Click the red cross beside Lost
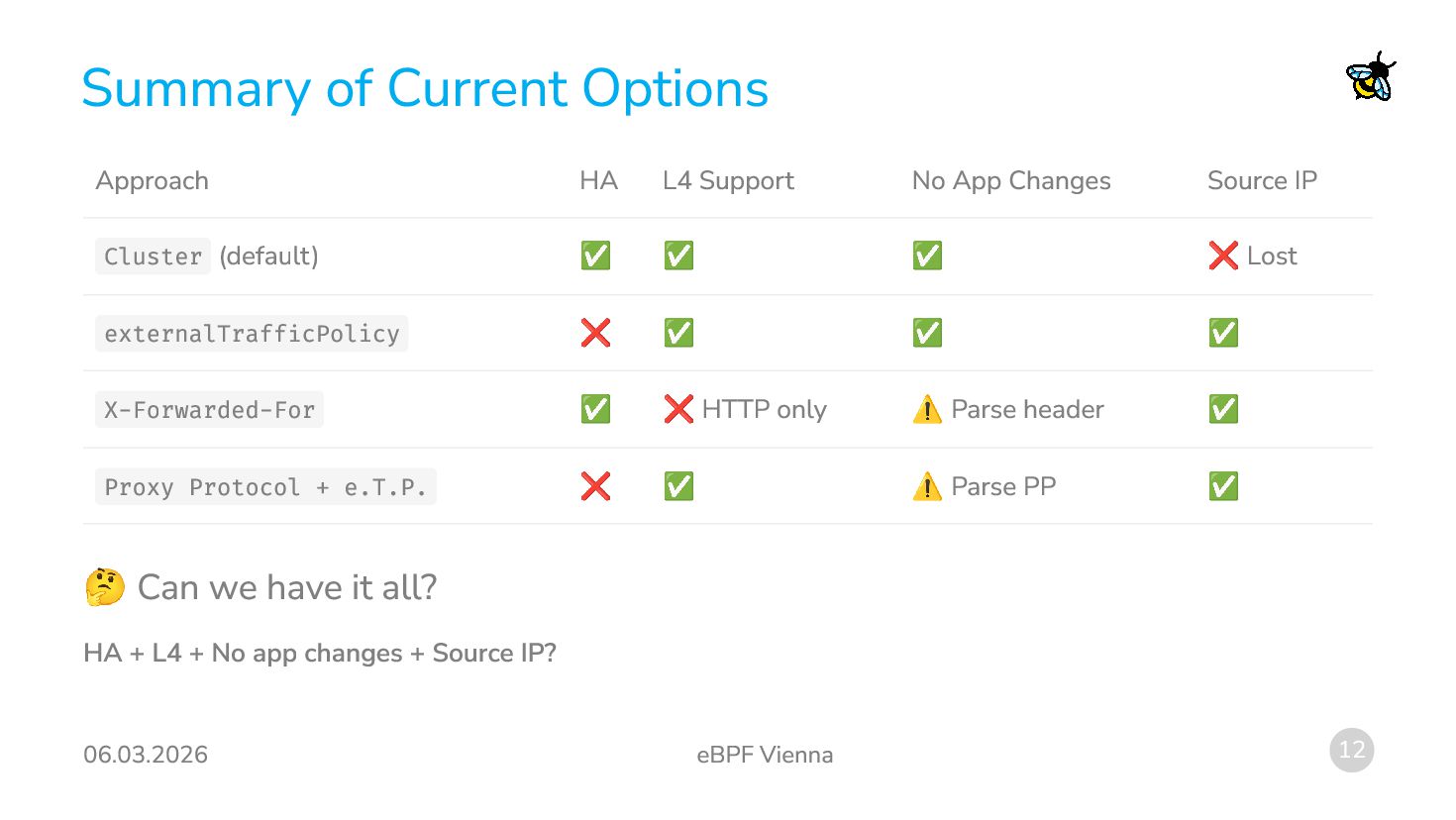The width and height of the screenshot is (1456, 820). [1223, 256]
